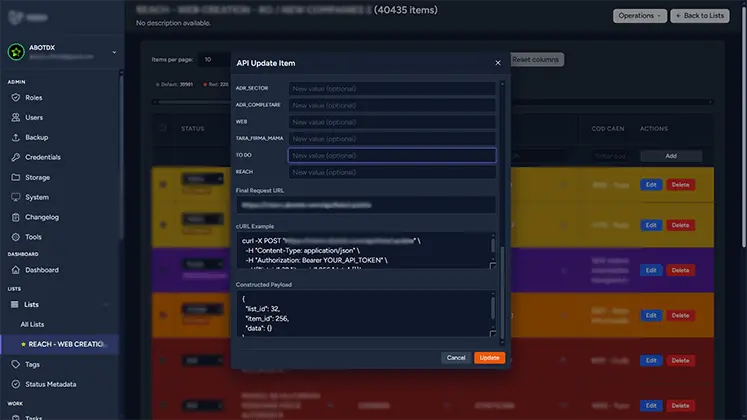Focus the ADR_SECTOR new value field

coord(392,89)
